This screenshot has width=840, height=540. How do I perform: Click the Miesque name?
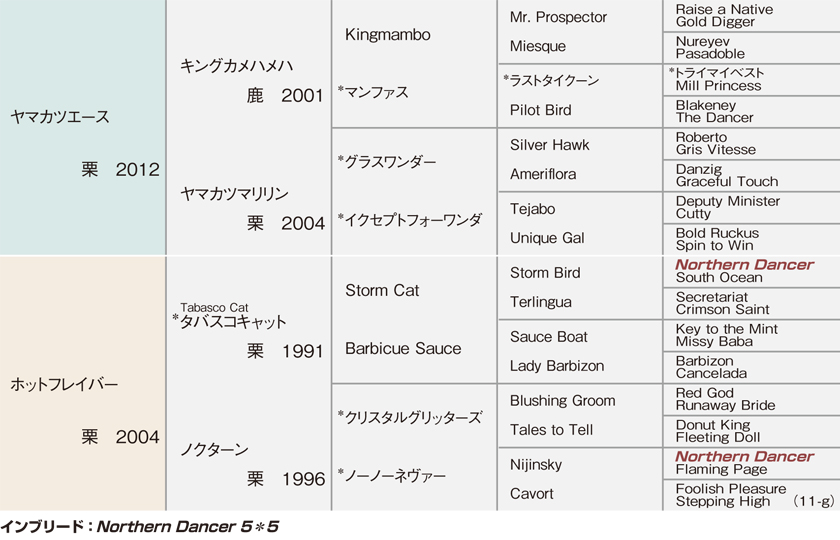(538, 47)
